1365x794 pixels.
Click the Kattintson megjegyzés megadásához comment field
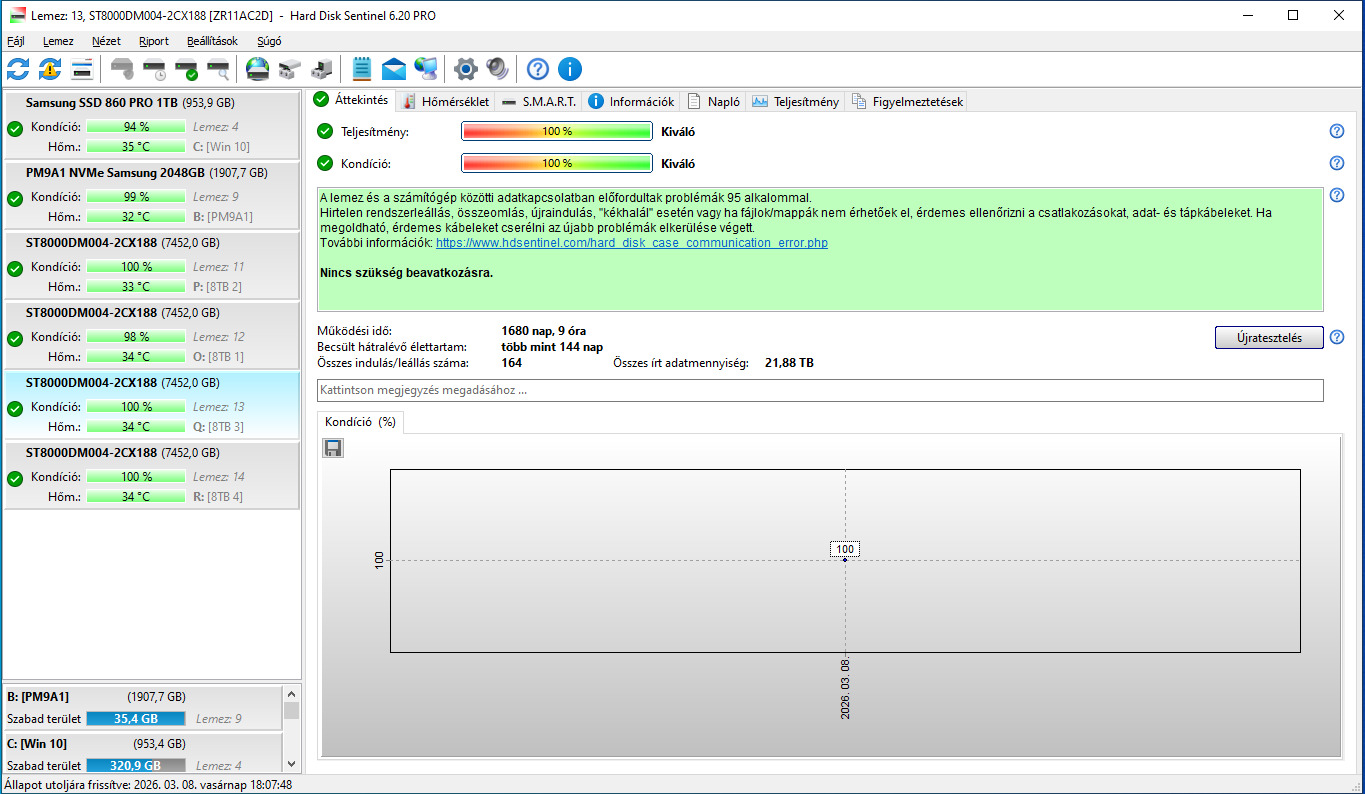pyautogui.click(x=820, y=390)
